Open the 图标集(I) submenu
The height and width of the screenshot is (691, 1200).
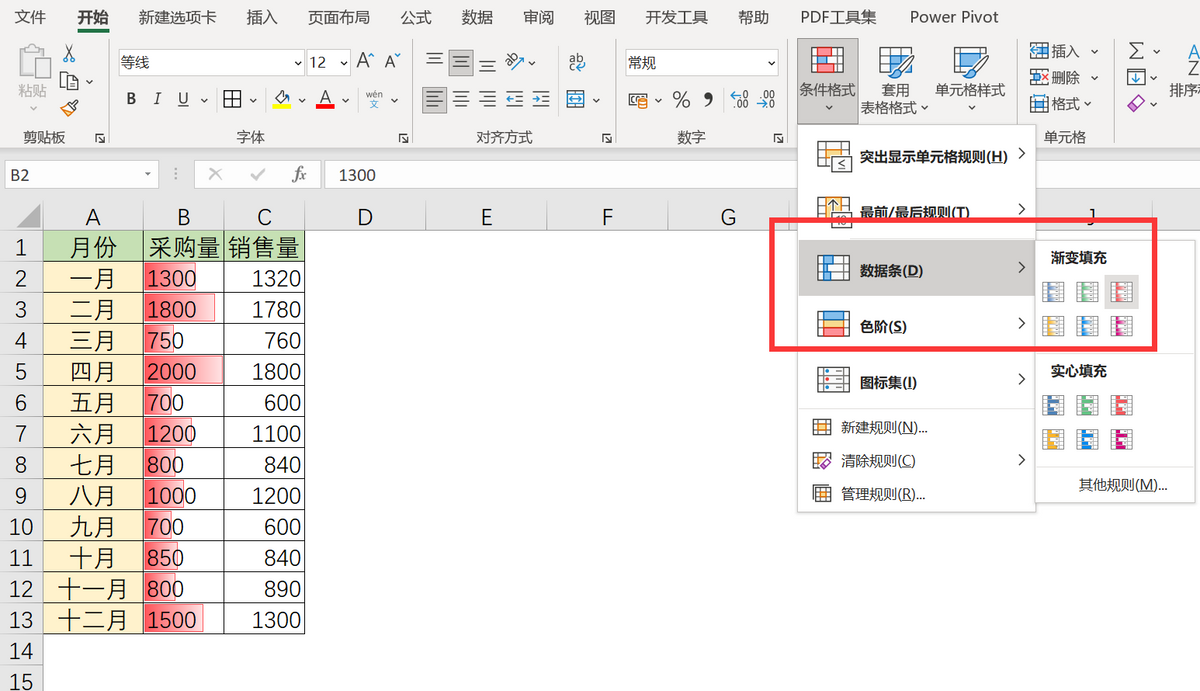click(916, 381)
